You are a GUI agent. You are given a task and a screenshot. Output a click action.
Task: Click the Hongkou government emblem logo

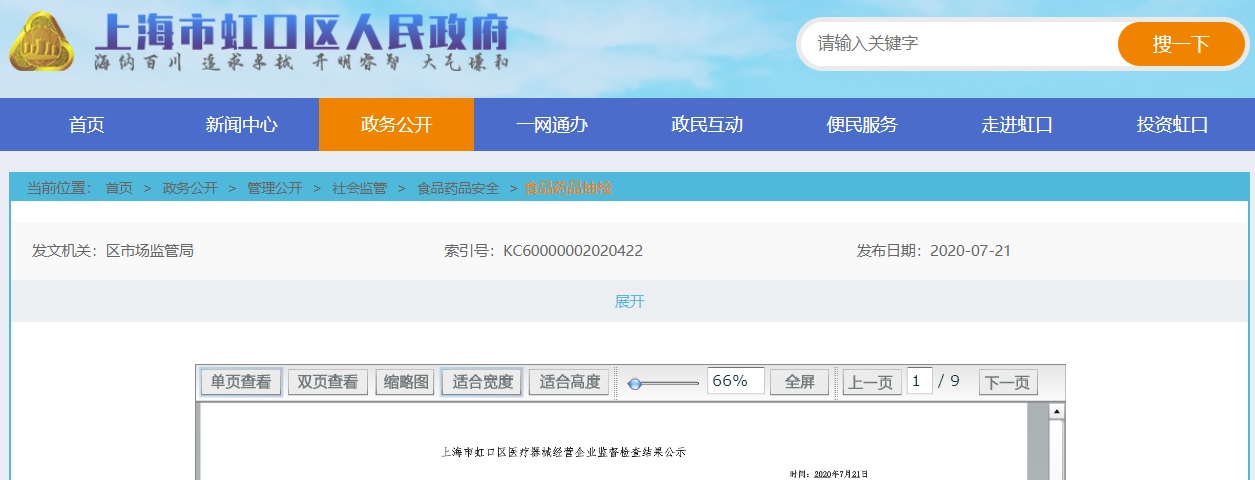point(44,42)
